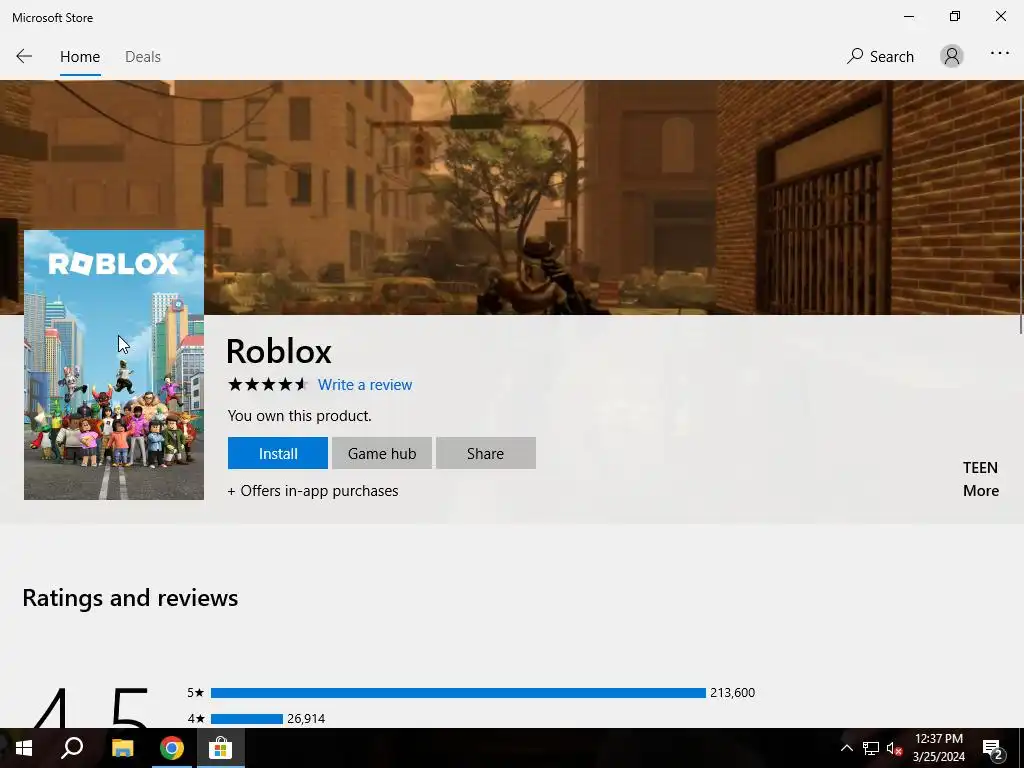Image resolution: width=1024 pixels, height=768 pixels.
Task: Click the Offers in-app purchases text
Action: coord(313,490)
